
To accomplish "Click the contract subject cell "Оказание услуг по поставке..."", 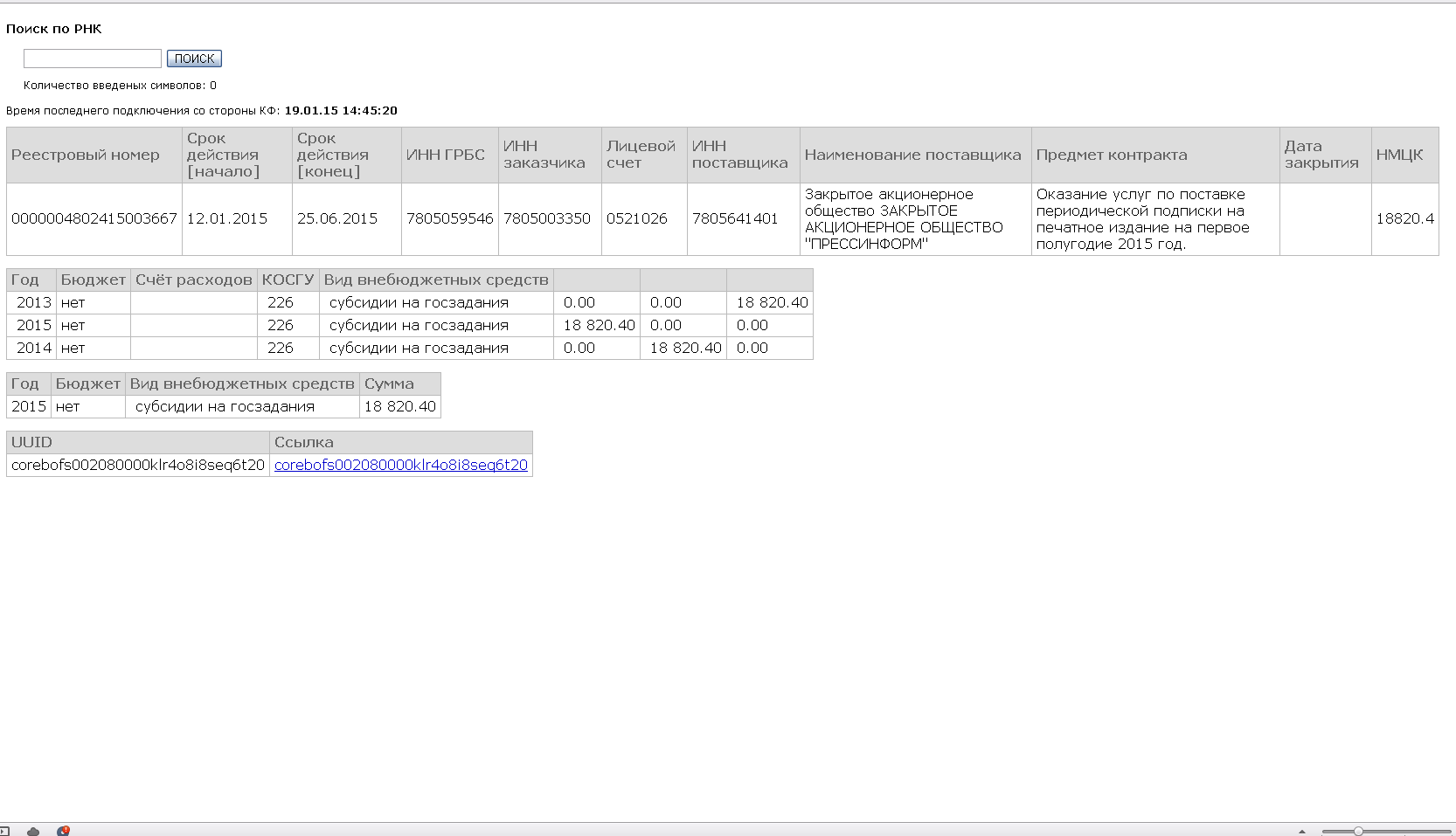I will click(1155, 219).
